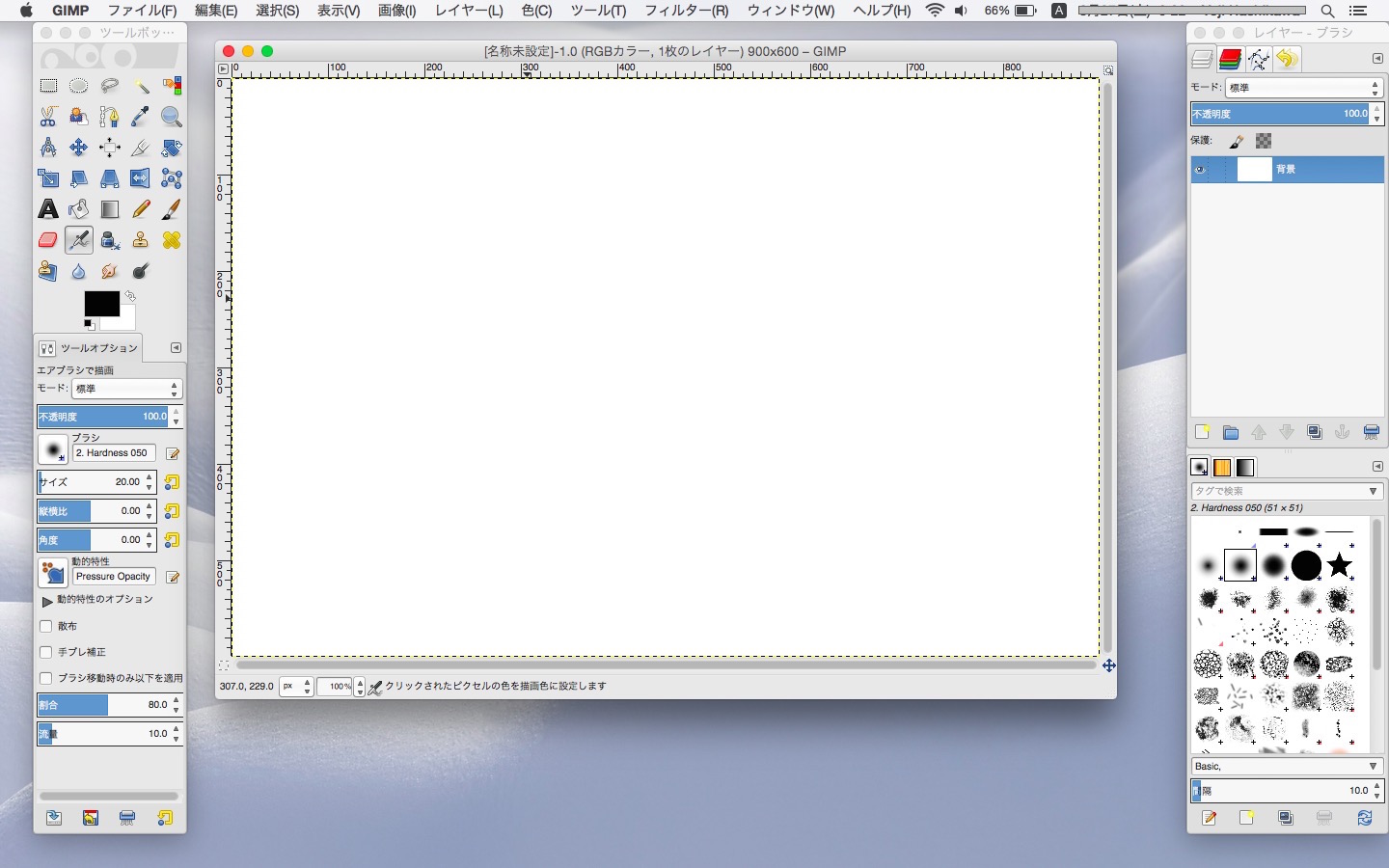1389x868 pixels.
Task: Select the Rectangle Select tool
Action: click(48, 86)
